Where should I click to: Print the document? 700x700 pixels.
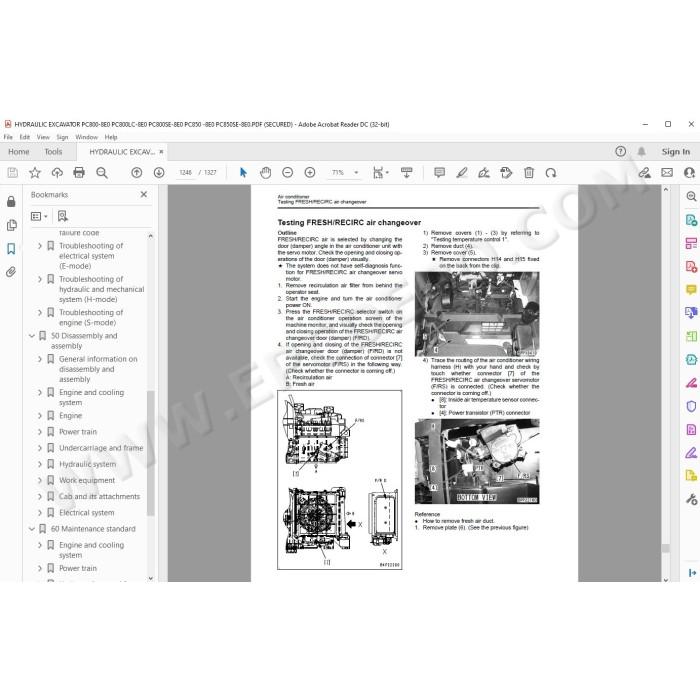pyautogui.click(x=79, y=172)
